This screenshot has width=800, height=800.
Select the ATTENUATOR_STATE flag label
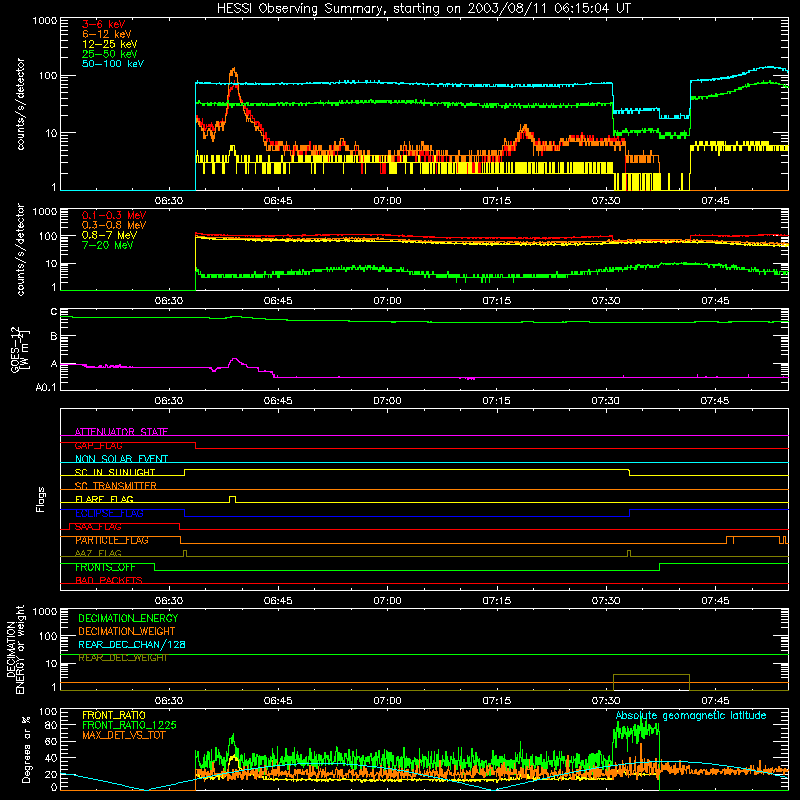pyautogui.click(x=121, y=432)
